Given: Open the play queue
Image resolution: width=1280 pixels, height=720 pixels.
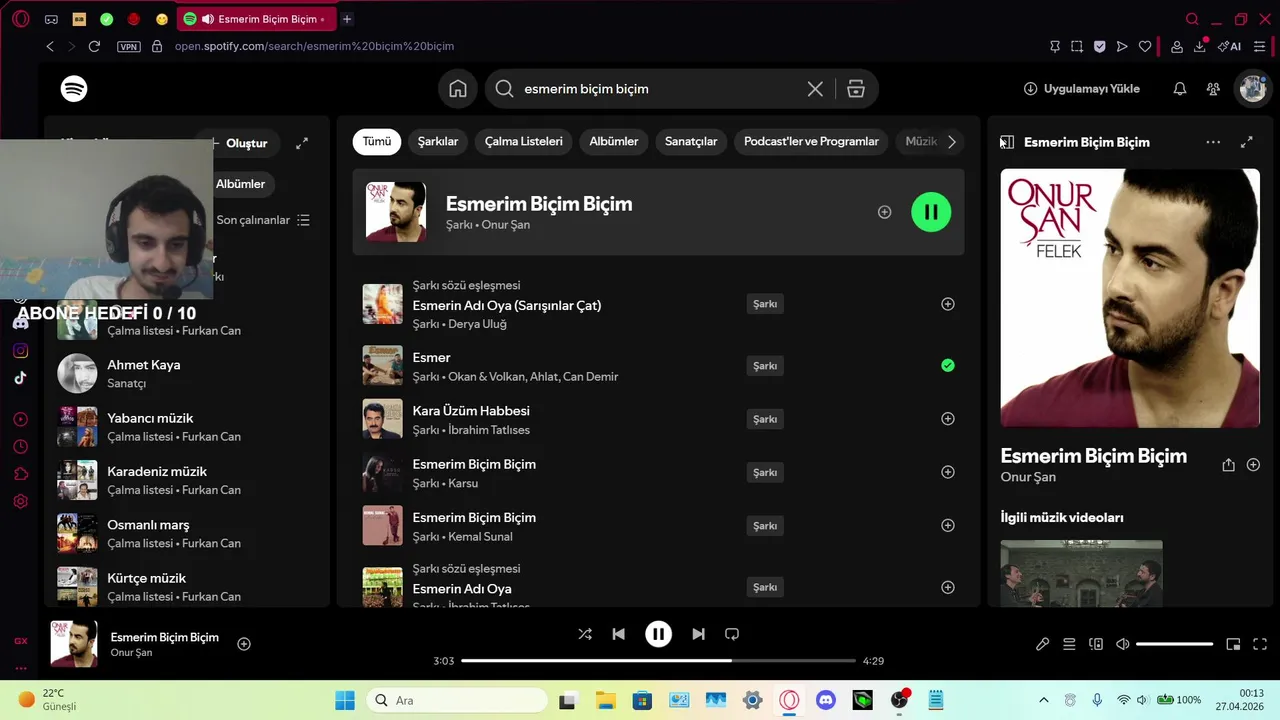Looking at the screenshot, I should pos(1069,644).
